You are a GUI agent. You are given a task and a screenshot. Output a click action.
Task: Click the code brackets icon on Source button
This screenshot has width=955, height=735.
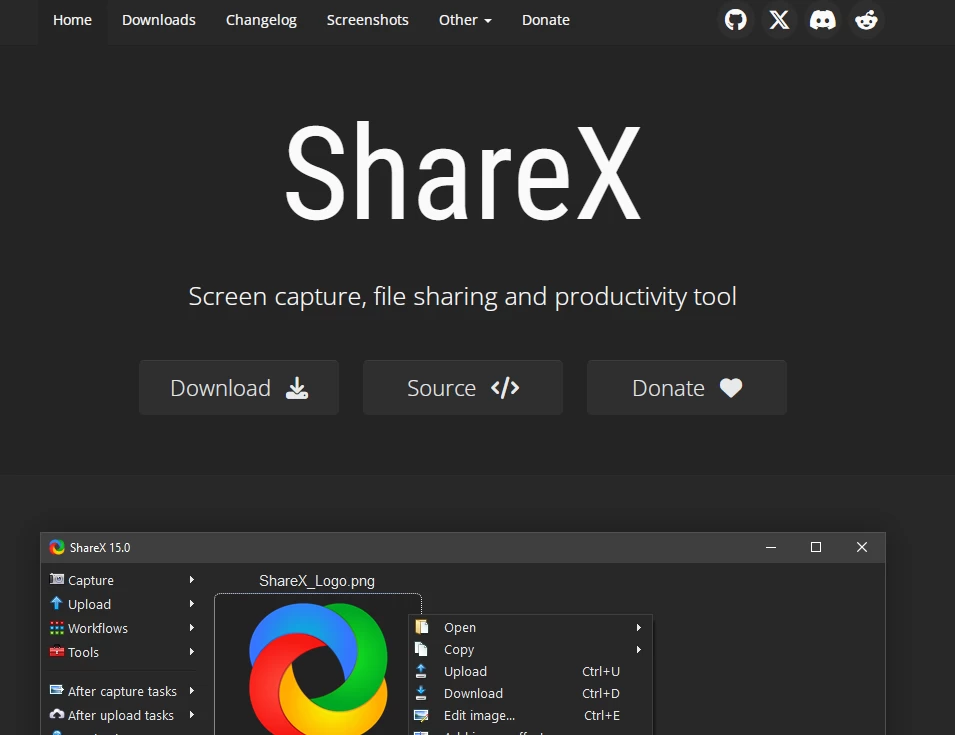505,388
